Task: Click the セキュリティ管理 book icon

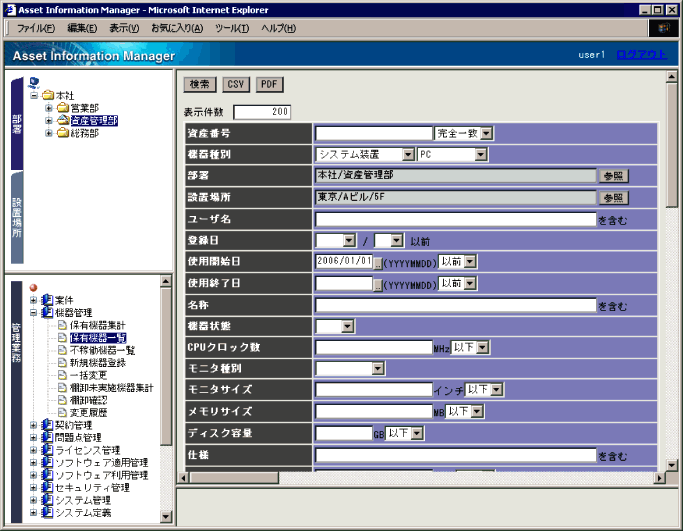Action: click(x=47, y=488)
